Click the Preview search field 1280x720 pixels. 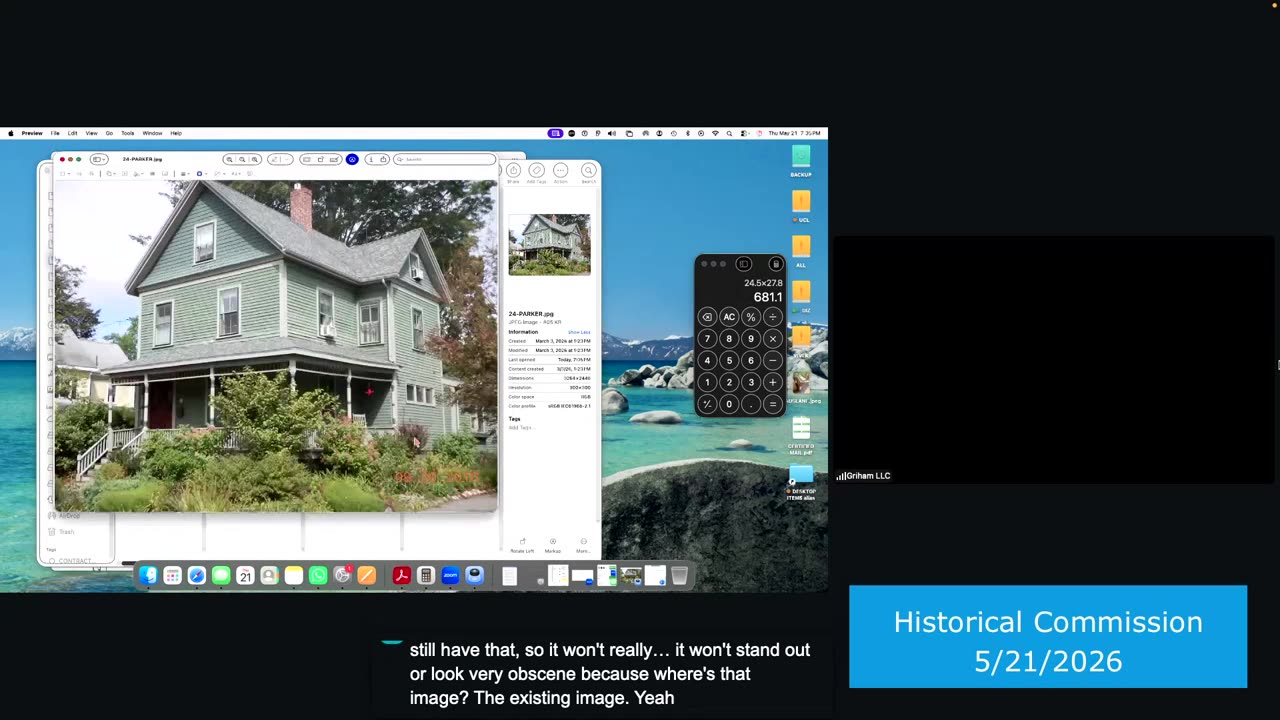[444, 159]
